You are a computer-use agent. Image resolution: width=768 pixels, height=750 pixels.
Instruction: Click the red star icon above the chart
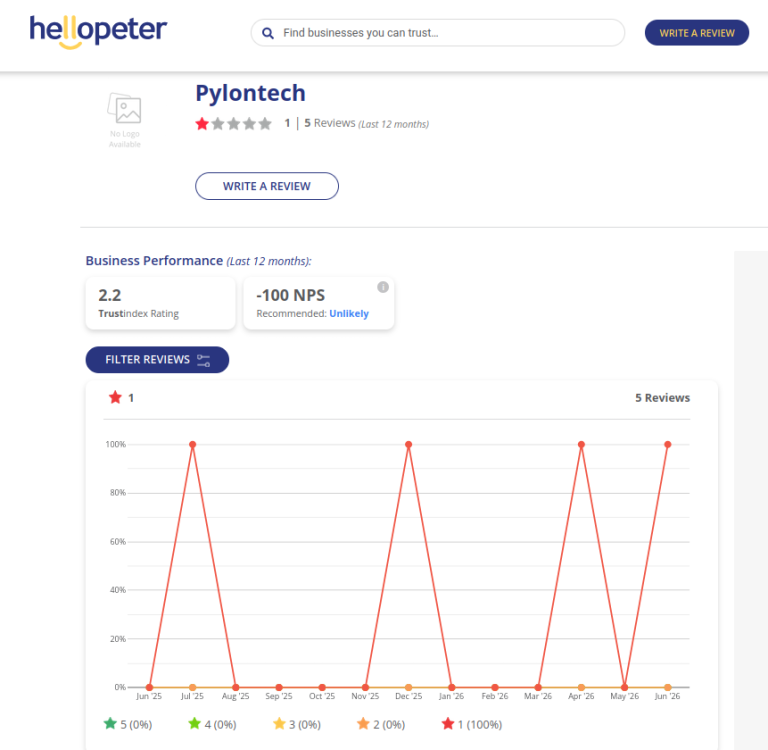[x=115, y=397]
